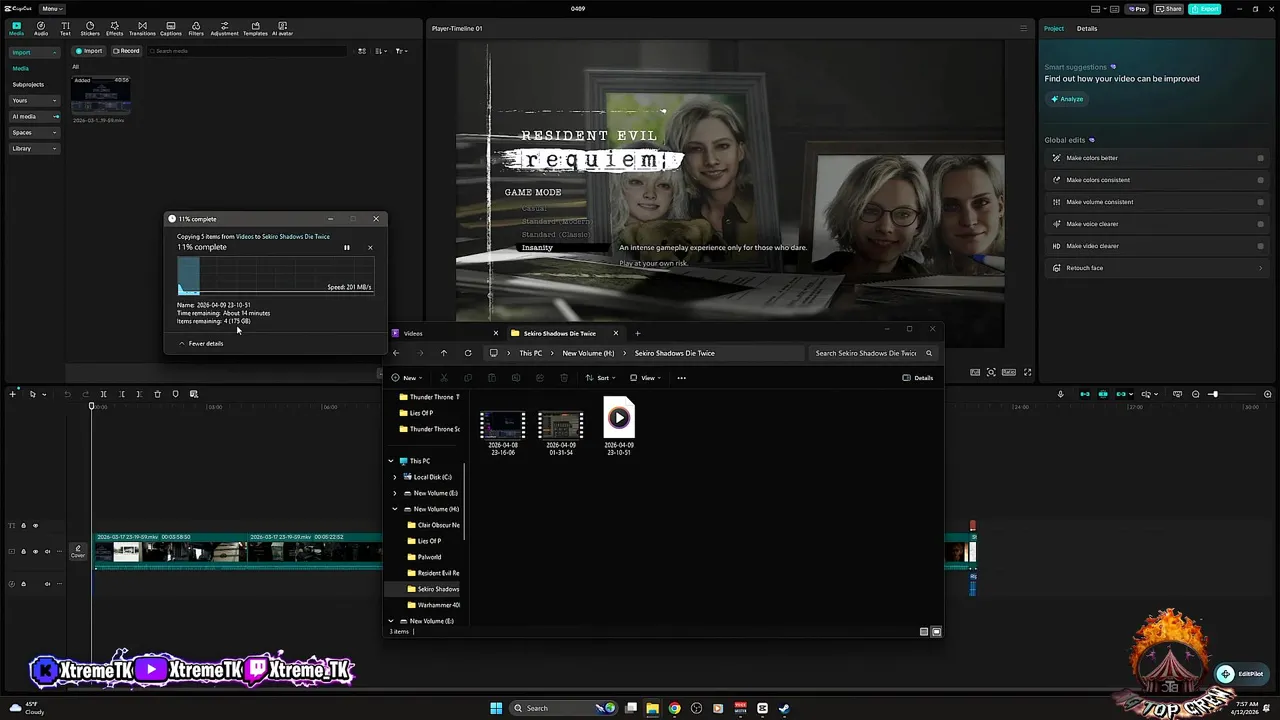Open the Audio panel in CapCut

coord(41,28)
